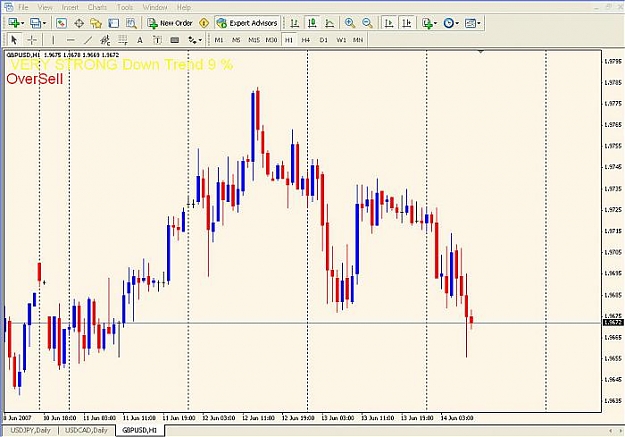Click the red 'OverSell' label
Screen dimensions: 625x437
[x=35, y=79]
